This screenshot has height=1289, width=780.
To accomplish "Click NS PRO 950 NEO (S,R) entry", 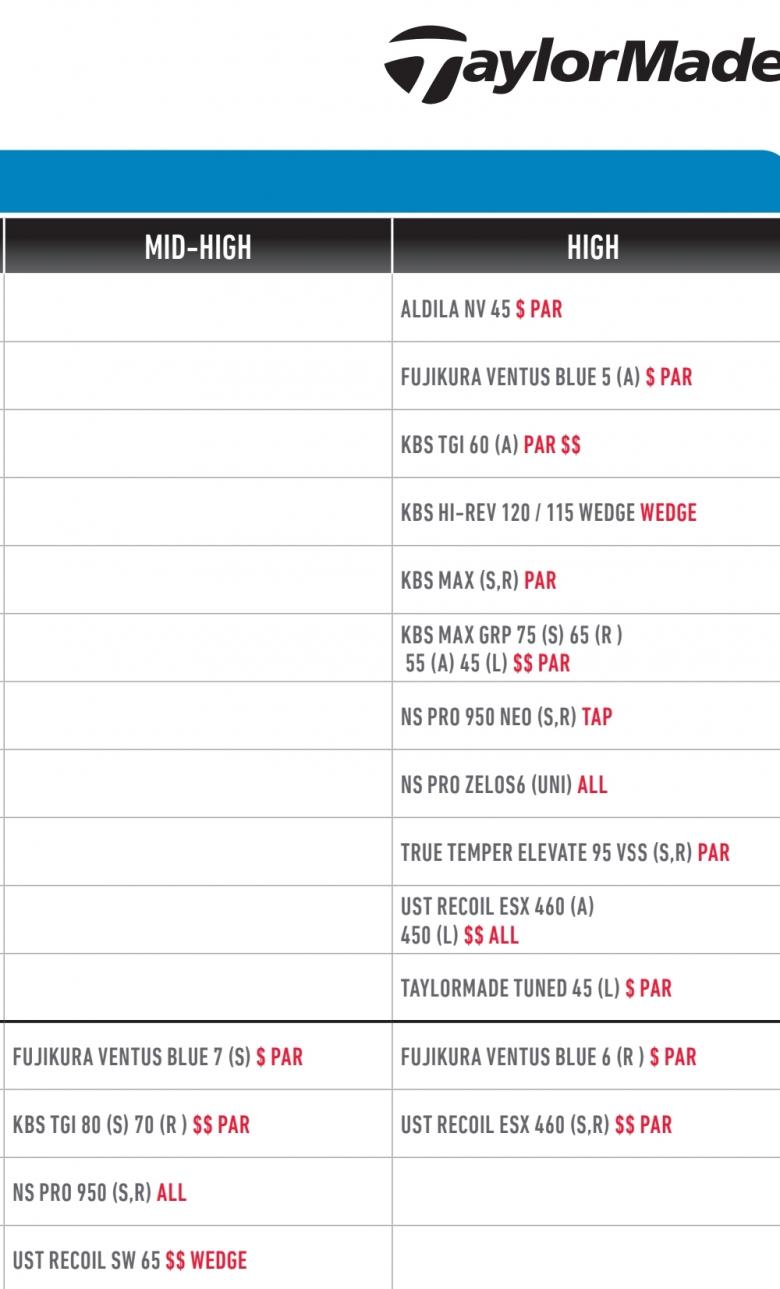I will pos(506,717).
